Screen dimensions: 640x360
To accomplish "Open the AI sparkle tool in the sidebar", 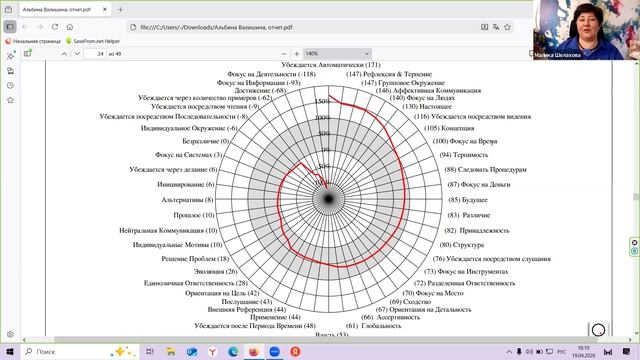I will click(10, 56).
